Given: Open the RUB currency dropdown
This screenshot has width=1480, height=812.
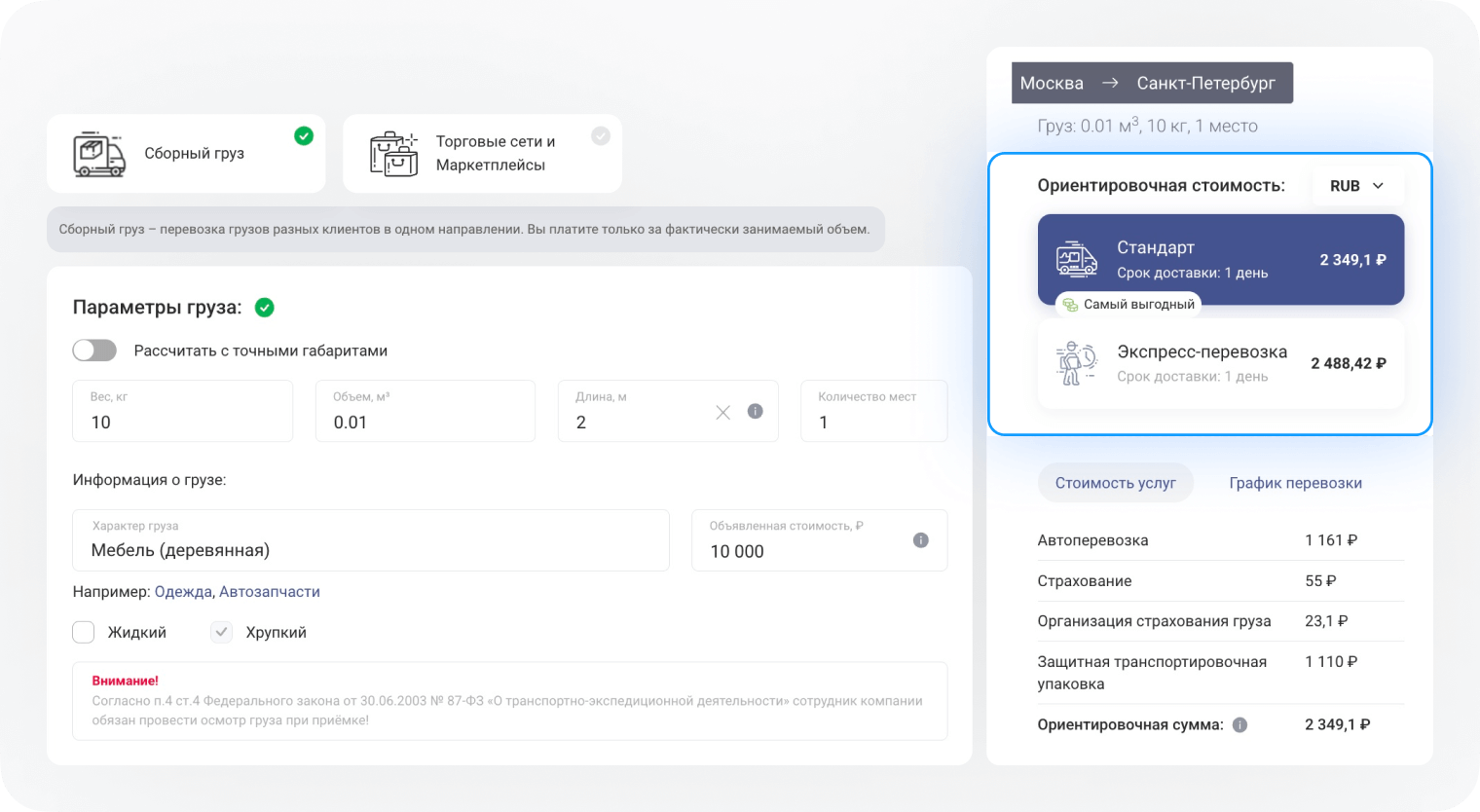Looking at the screenshot, I should point(1356,186).
